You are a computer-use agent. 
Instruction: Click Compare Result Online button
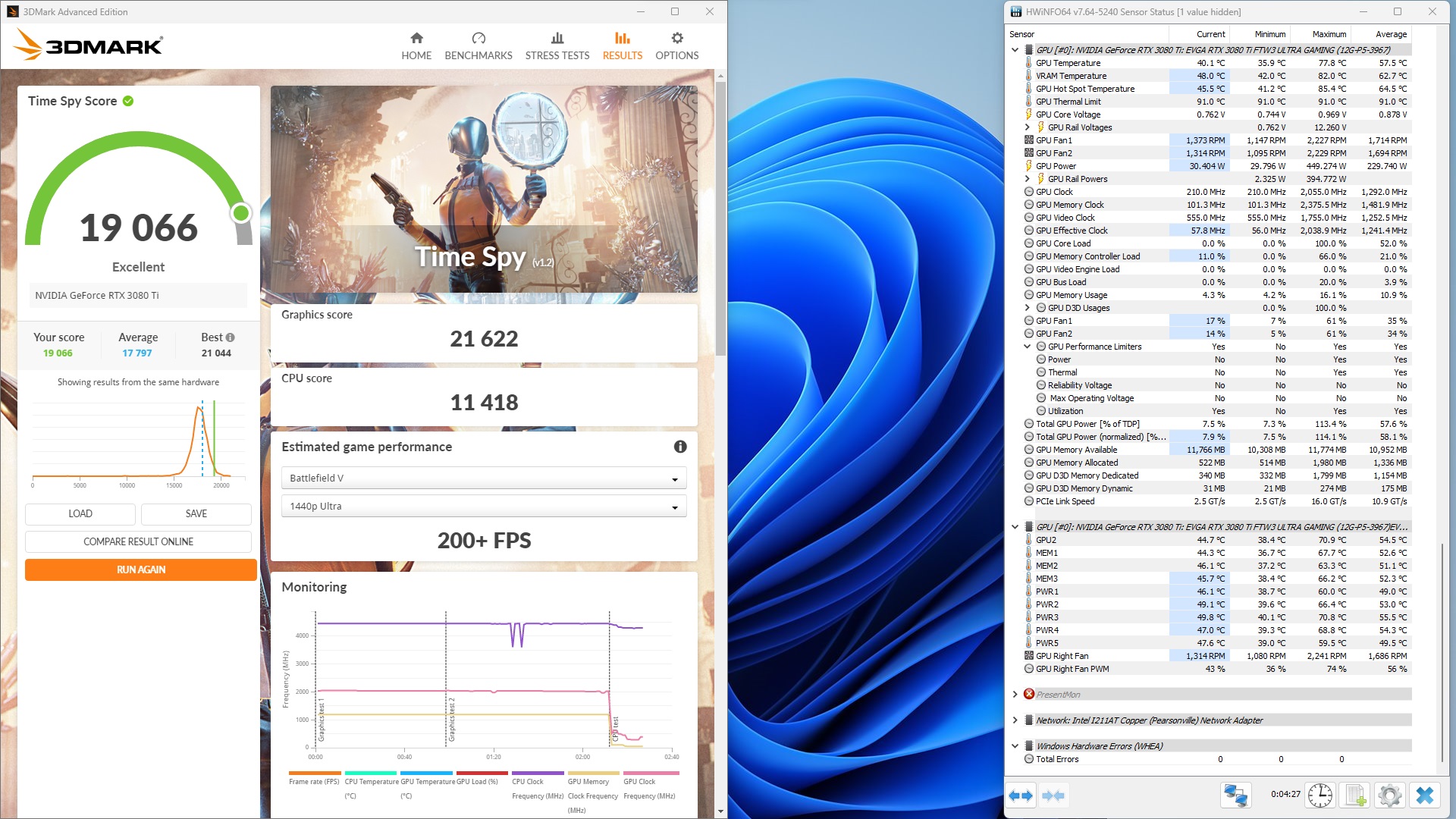click(x=138, y=541)
